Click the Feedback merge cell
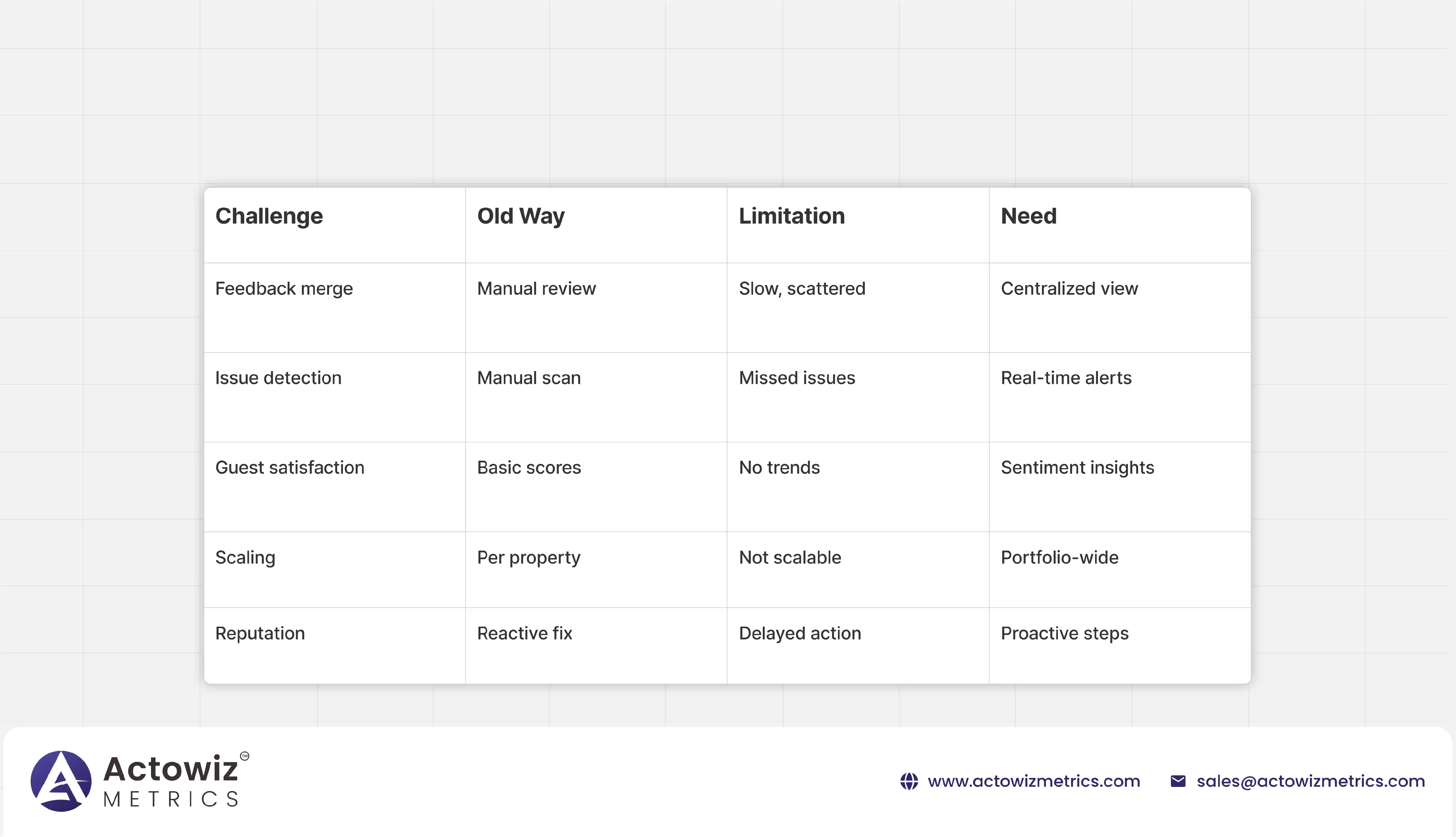Viewport: 1456px width, 837px height. click(x=284, y=289)
